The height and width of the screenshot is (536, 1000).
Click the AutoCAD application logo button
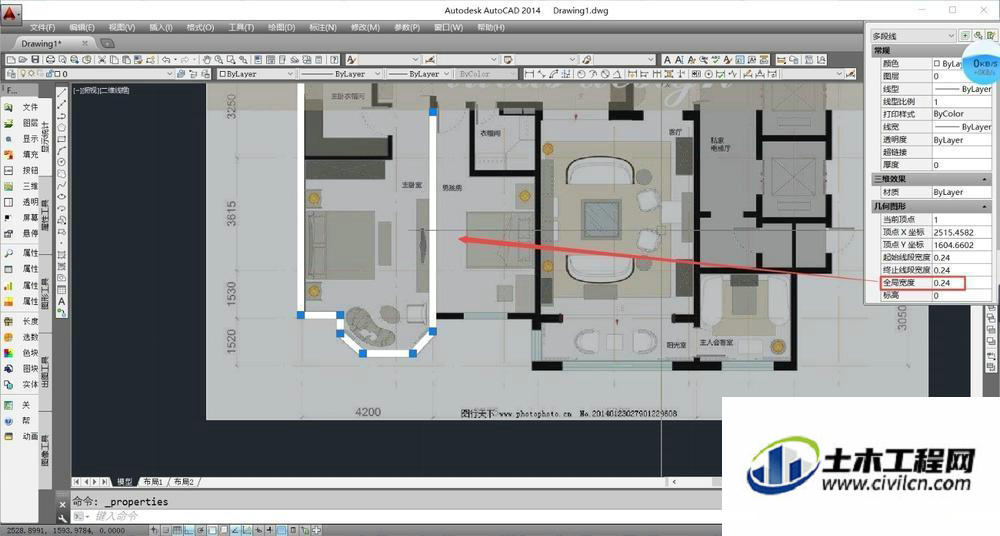pyautogui.click(x=11, y=13)
